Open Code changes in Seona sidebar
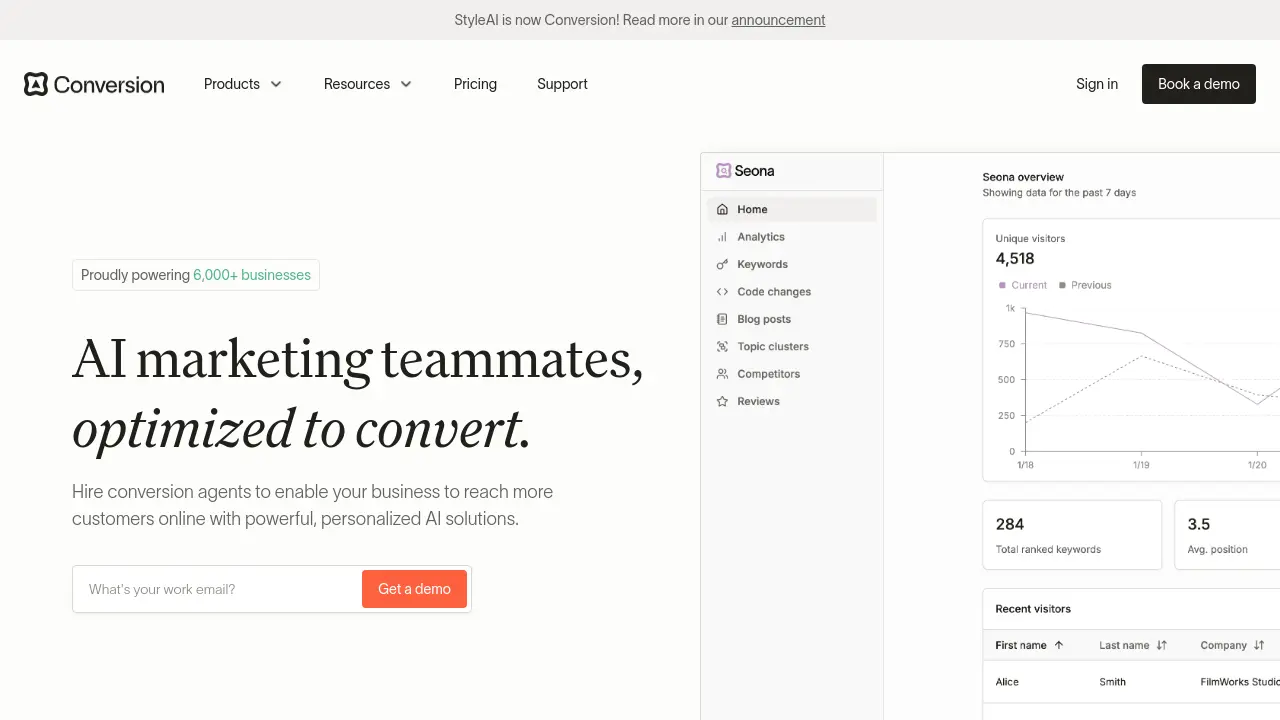This screenshot has height=720, width=1280. point(791,292)
